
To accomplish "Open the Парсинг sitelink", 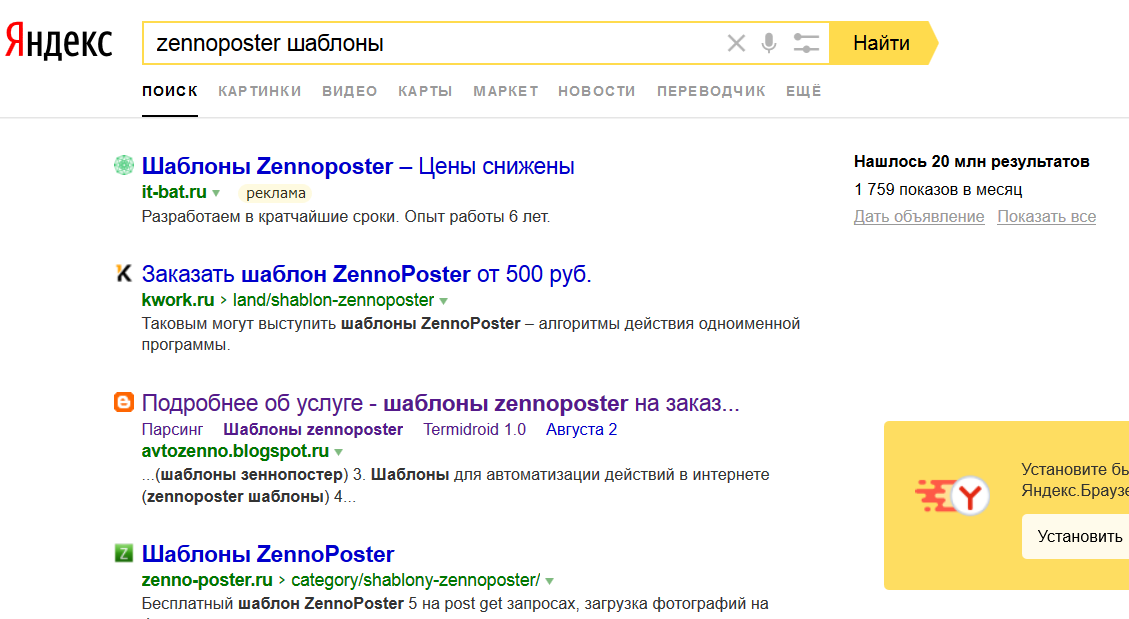I will click(x=172, y=430).
